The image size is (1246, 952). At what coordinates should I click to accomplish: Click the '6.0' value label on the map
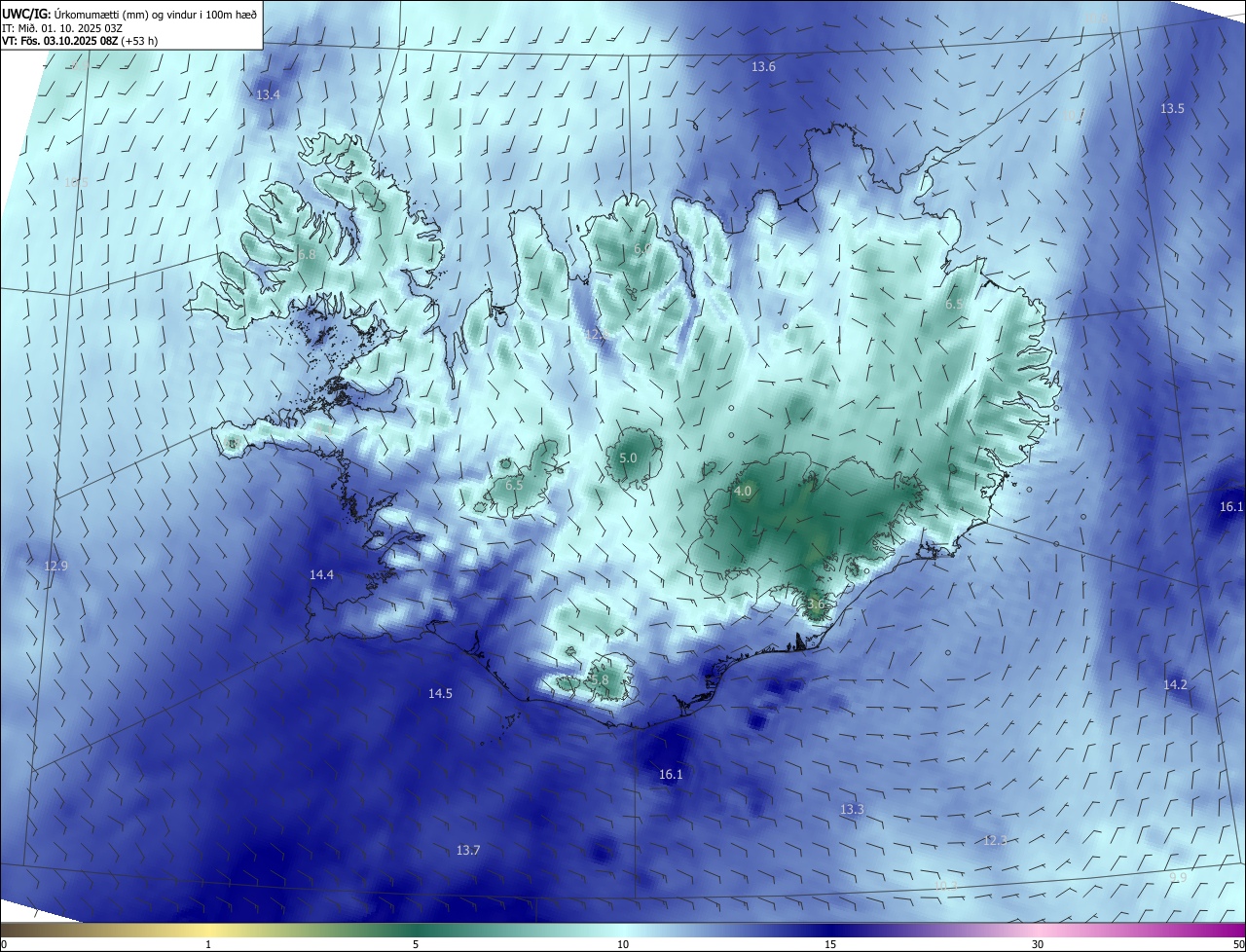(642, 250)
